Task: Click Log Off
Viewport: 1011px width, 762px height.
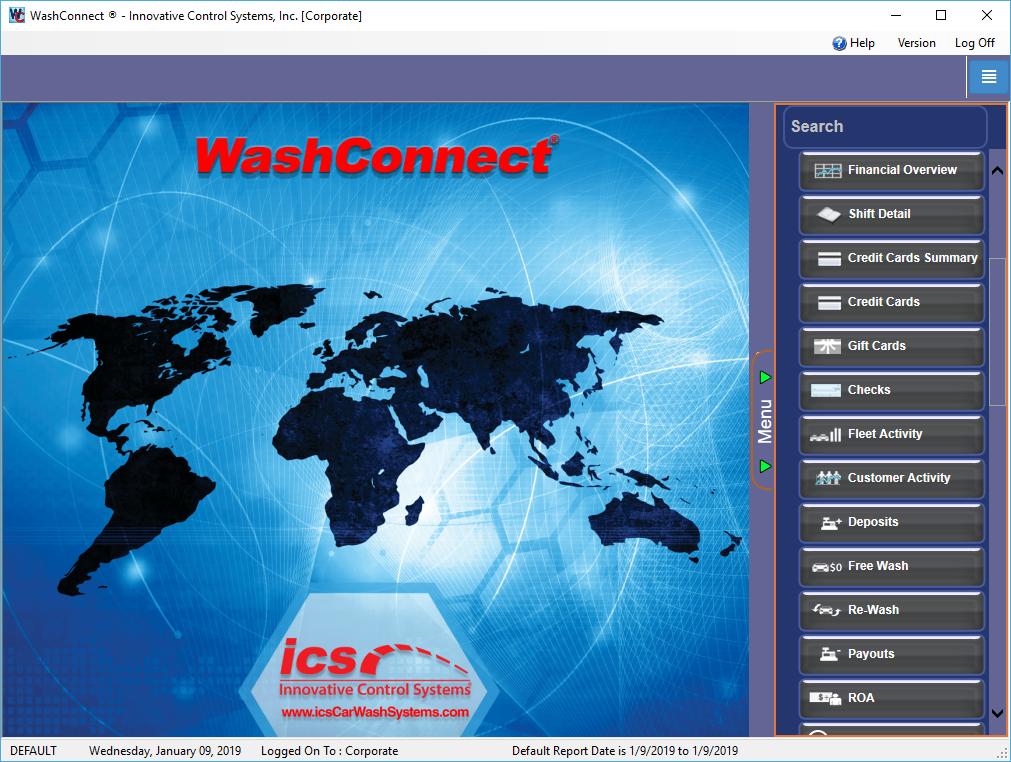Action: coord(974,43)
